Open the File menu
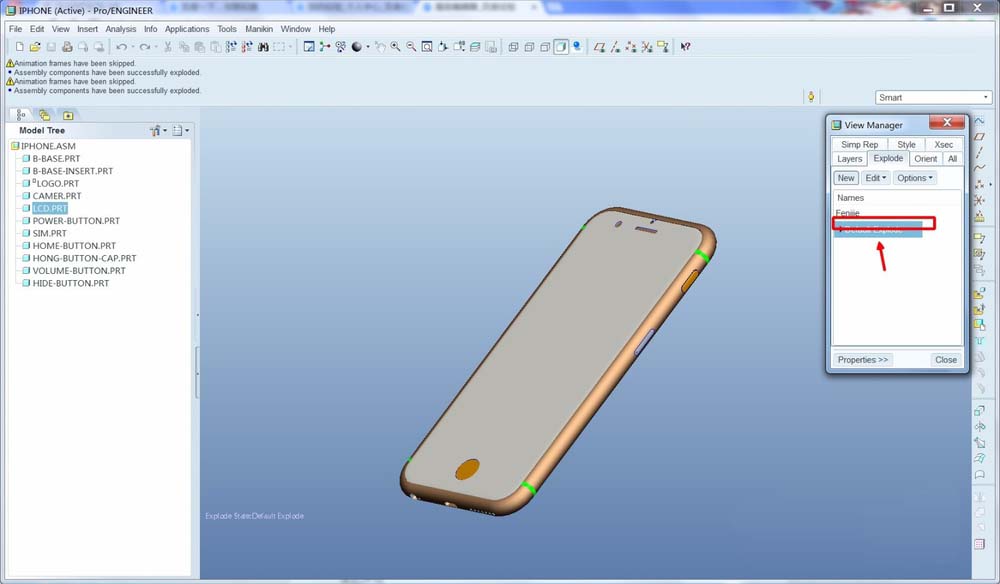Screen dimensions: 1000x584 click(x=15, y=29)
